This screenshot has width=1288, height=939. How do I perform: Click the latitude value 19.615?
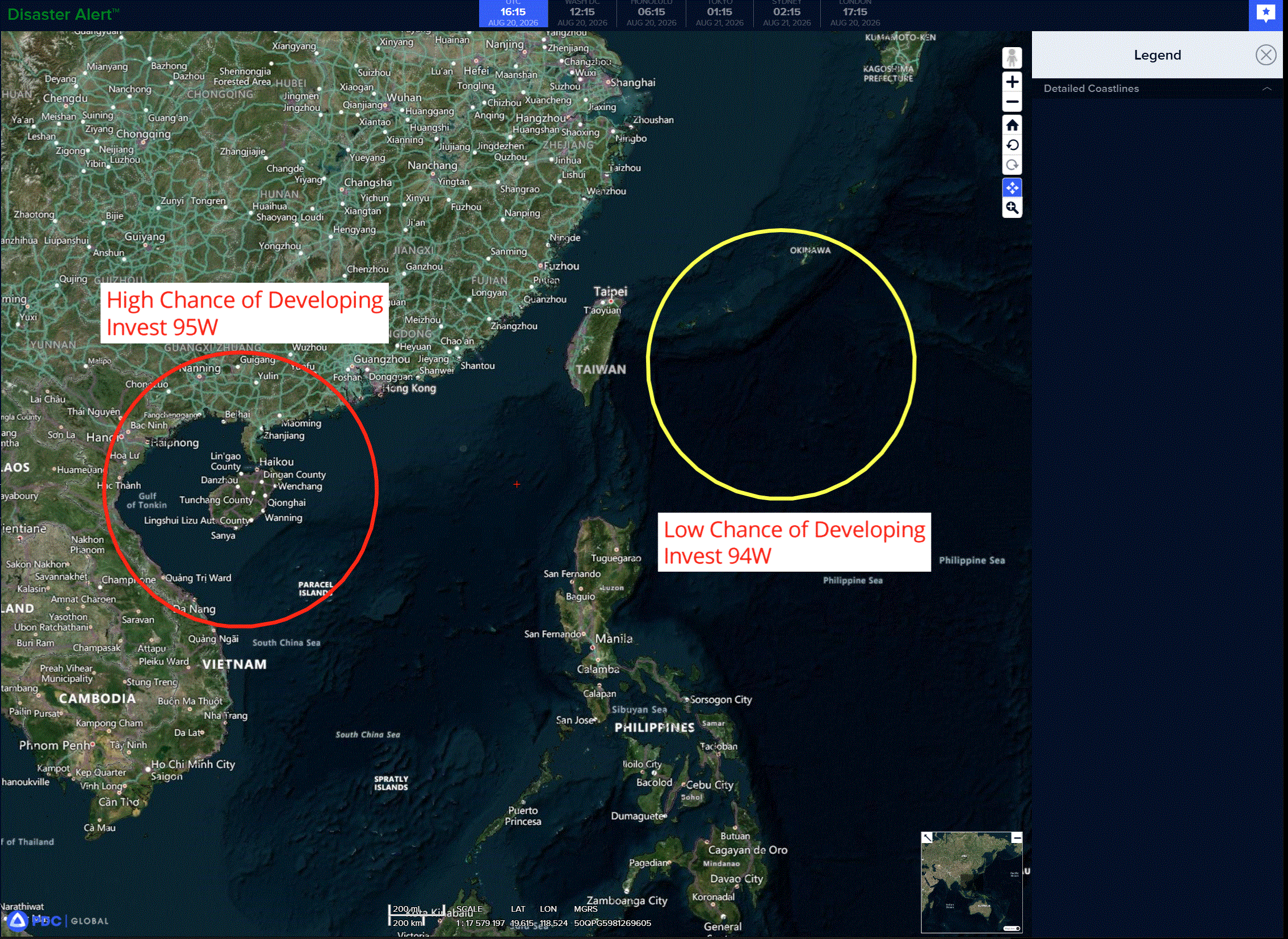(521, 923)
